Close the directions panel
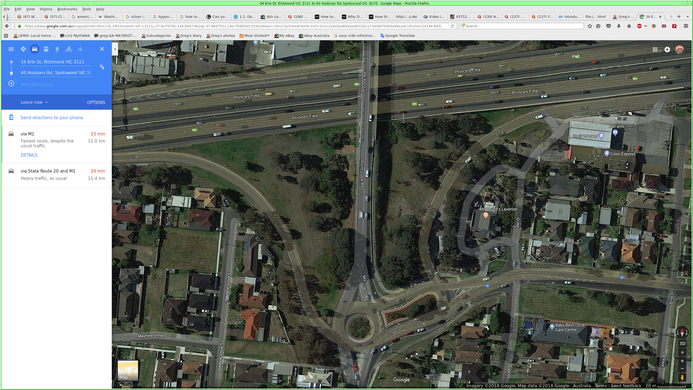The width and height of the screenshot is (693, 390). click(102, 49)
